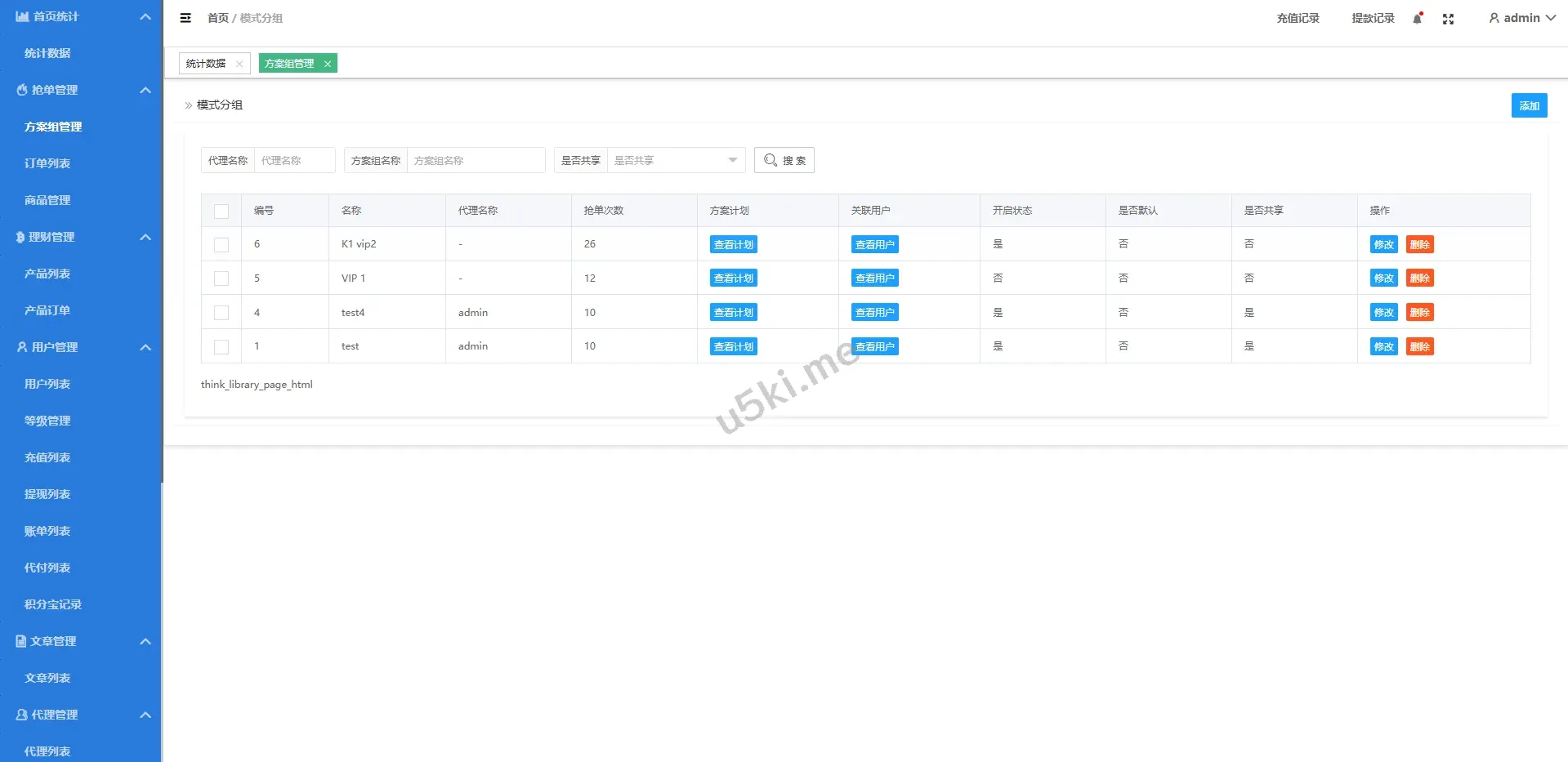This screenshot has width=1568, height=762.
Task: Collapse the 抢单管理 sidebar section
Action: (145, 90)
